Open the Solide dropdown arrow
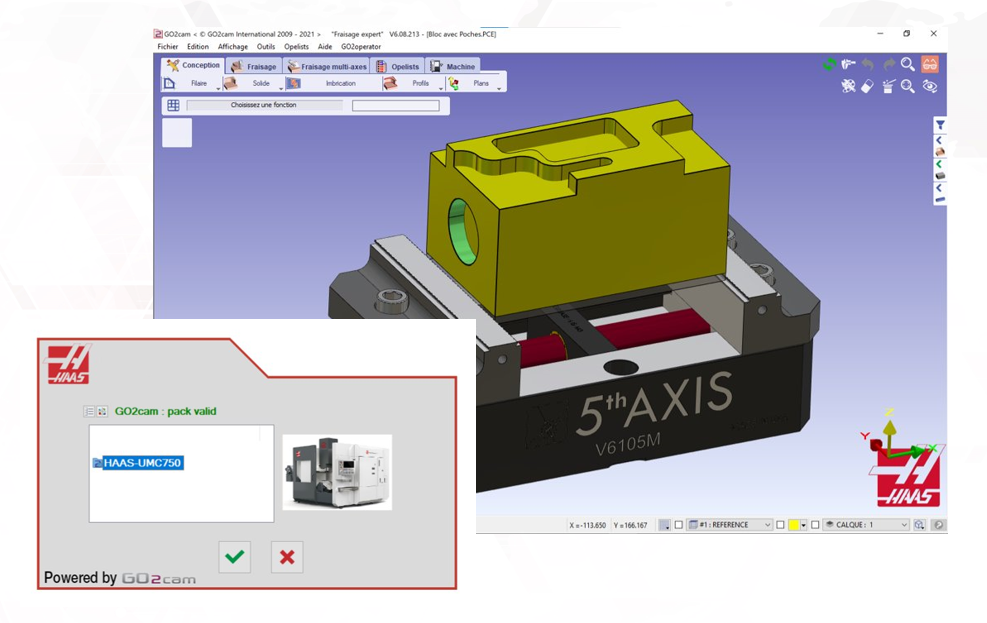This screenshot has width=987, height=623. point(281,88)
